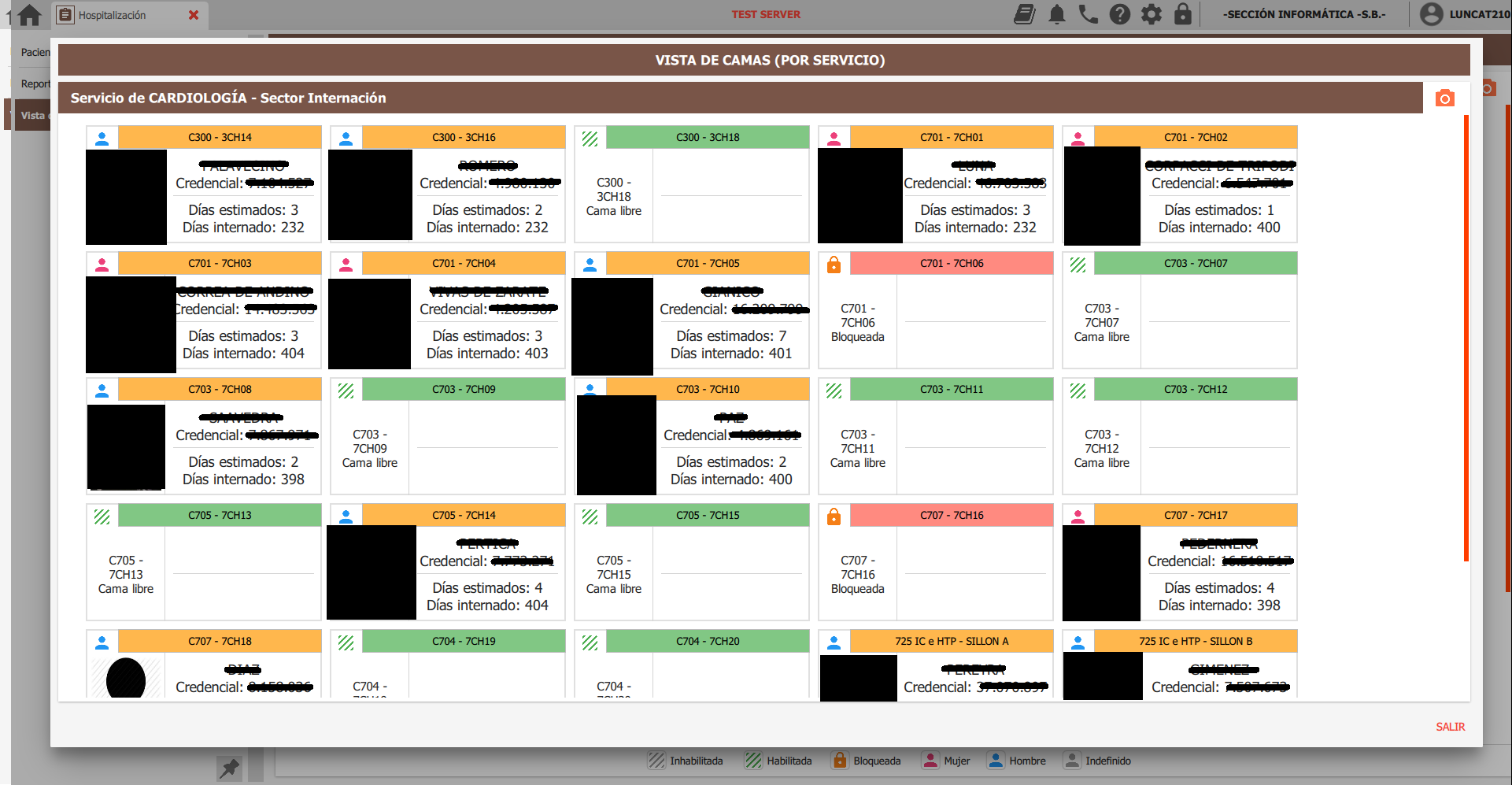Click the lock icon on bed 7CH06

pos(834,265)
